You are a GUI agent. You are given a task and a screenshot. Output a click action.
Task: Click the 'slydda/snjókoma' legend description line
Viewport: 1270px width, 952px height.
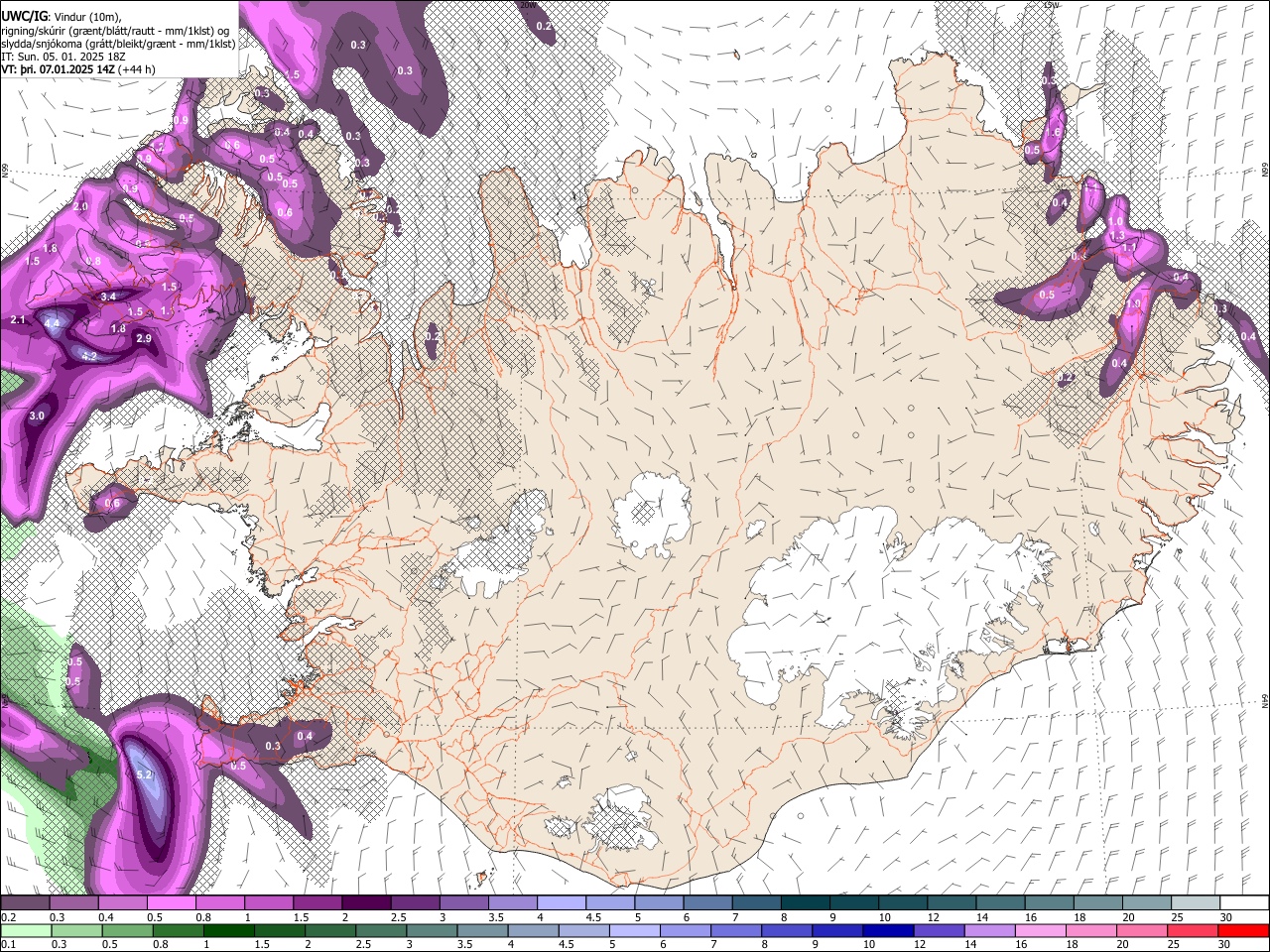pyautogui.click(x=118, y=44)
